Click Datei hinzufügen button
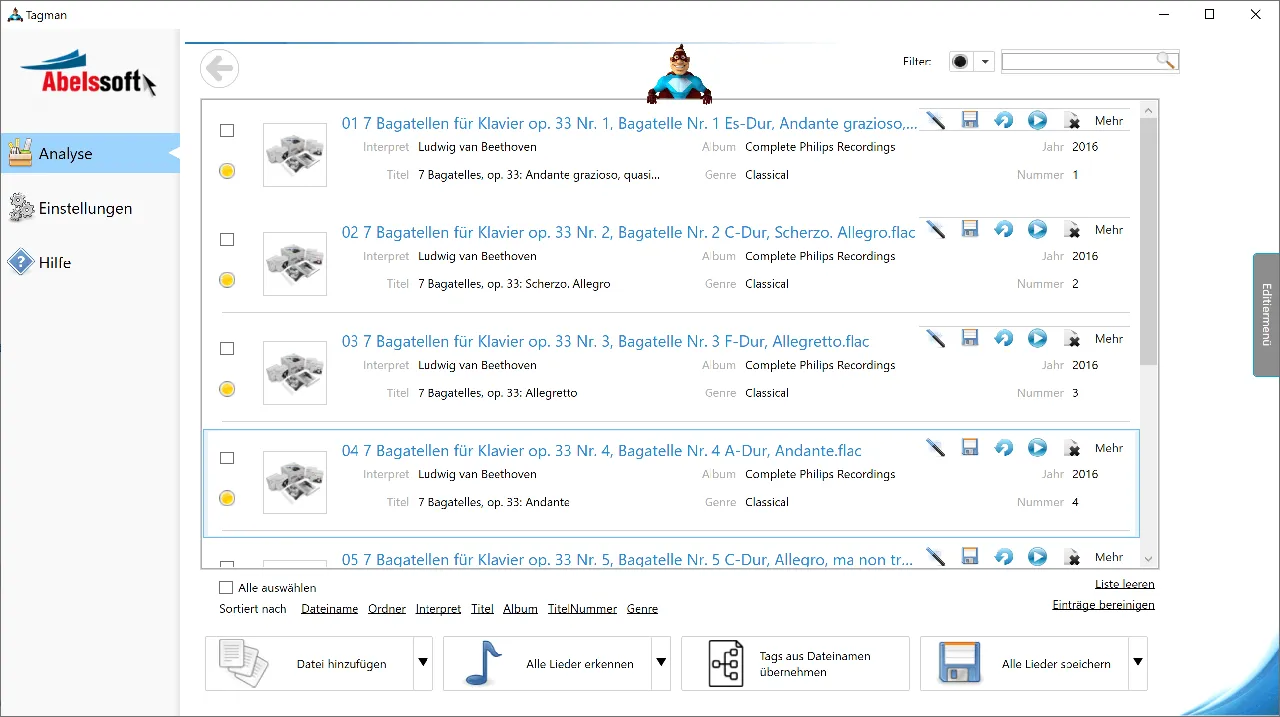 coord(309,663)
